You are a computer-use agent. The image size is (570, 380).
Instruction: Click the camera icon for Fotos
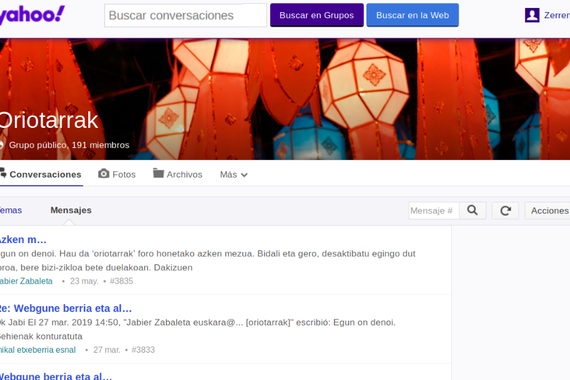pyautogui.click(x=104, y=174)
